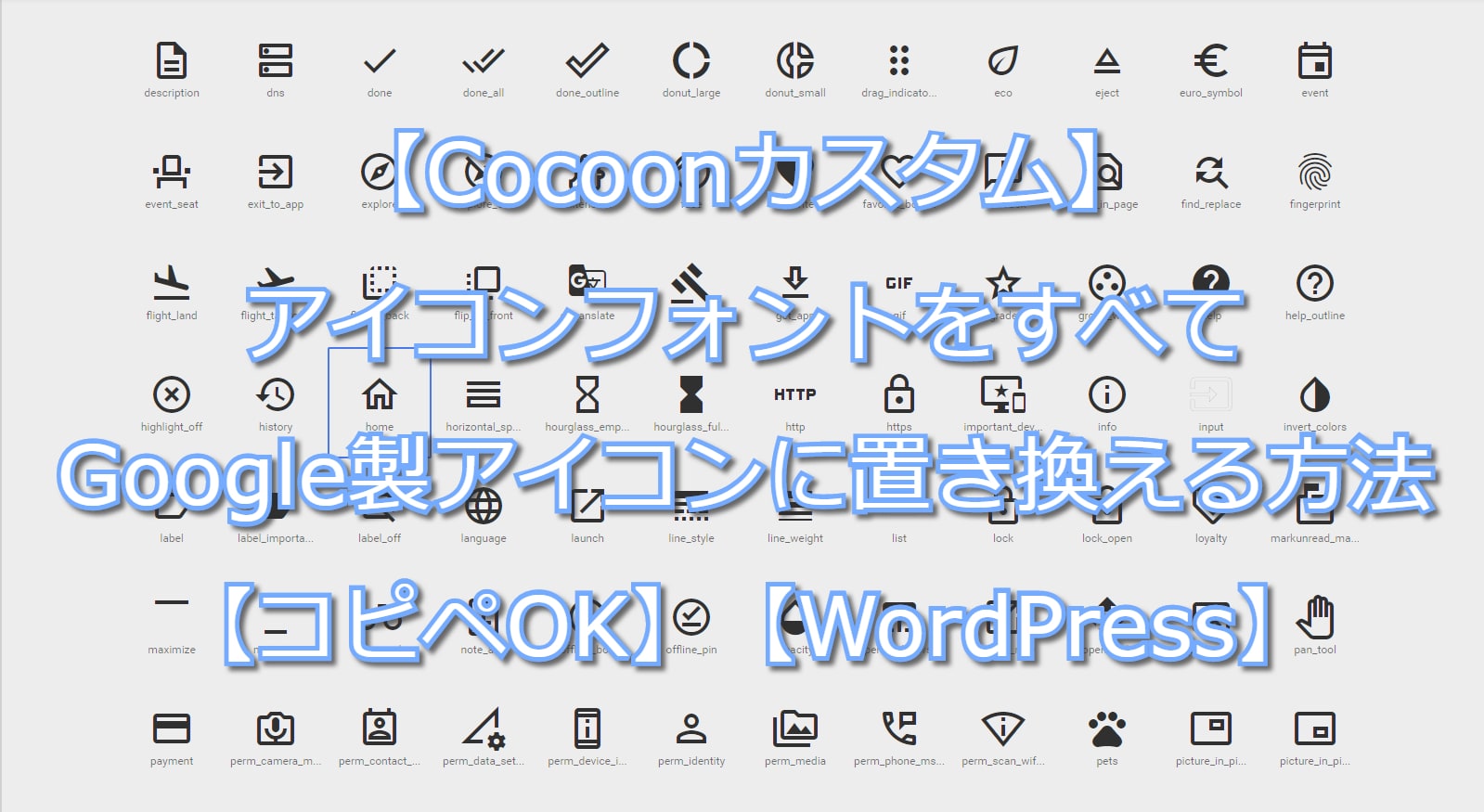Image resolution: width=1484 pixels, height=812 pixels.
Task: Click the 'label_off' caption text
Action: click(380, 538)
